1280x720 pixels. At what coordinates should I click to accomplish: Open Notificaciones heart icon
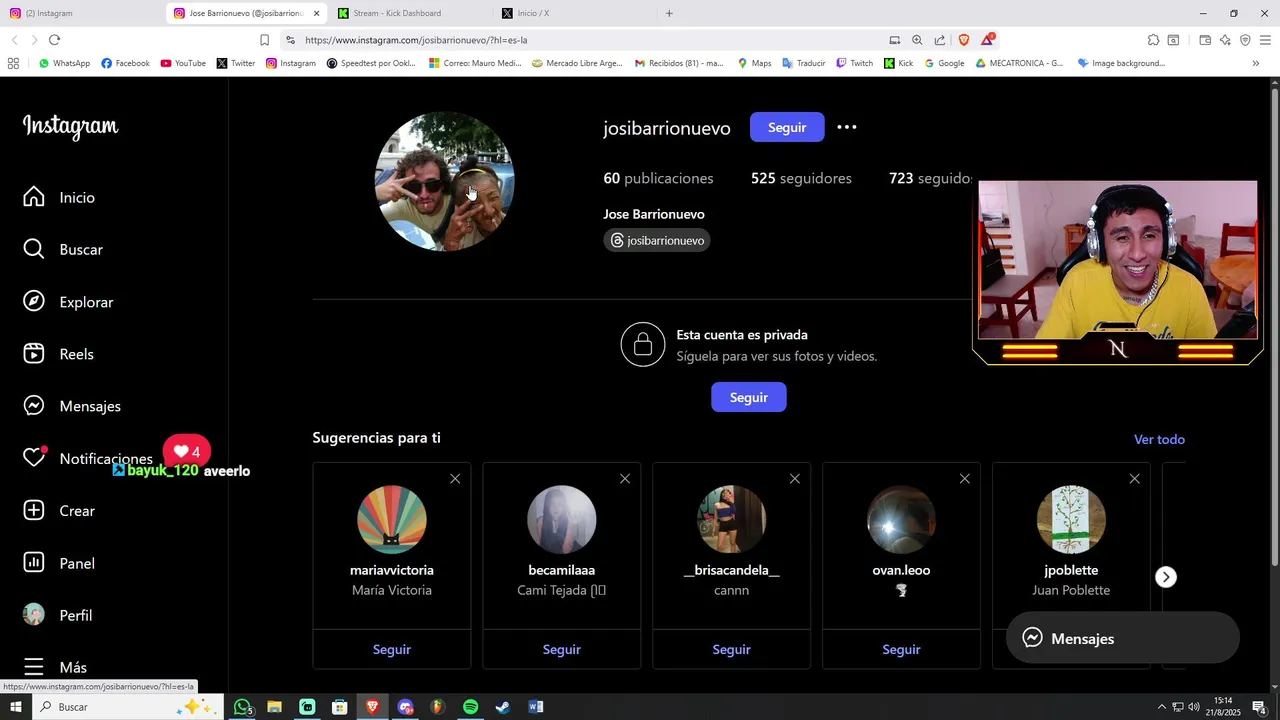pos(34,458)
